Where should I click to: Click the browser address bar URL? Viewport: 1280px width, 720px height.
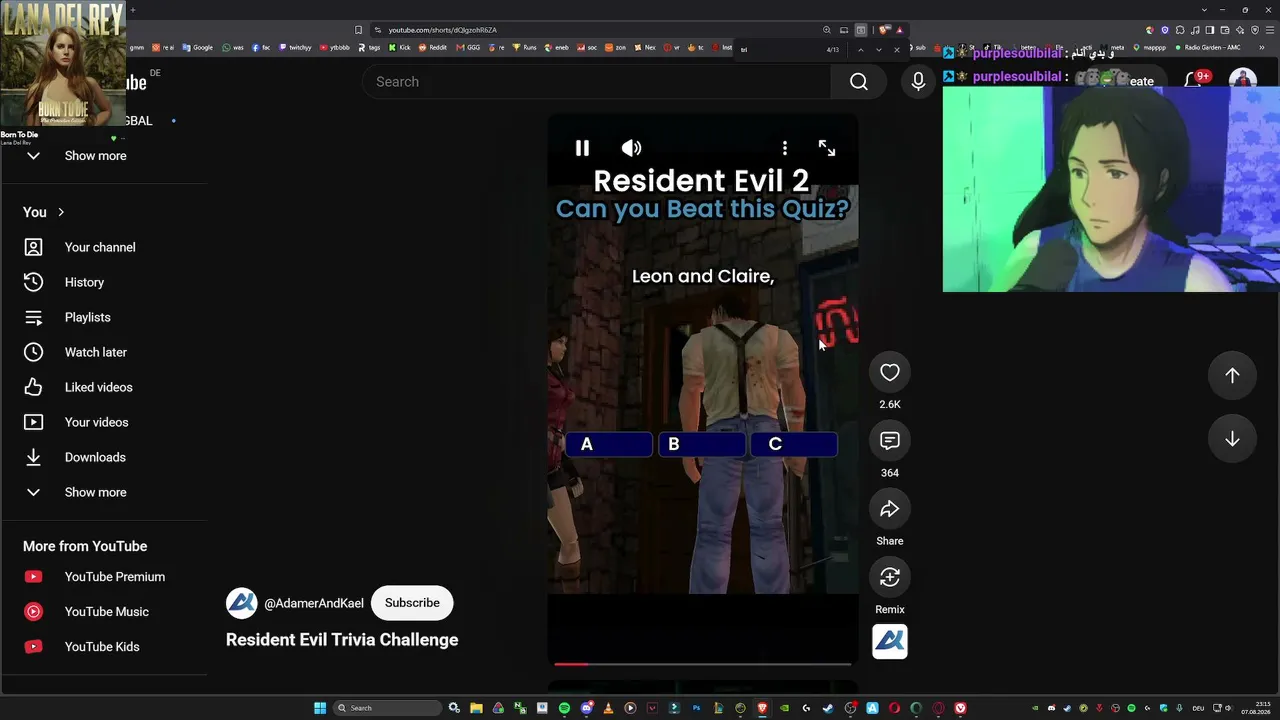point(443,30)
